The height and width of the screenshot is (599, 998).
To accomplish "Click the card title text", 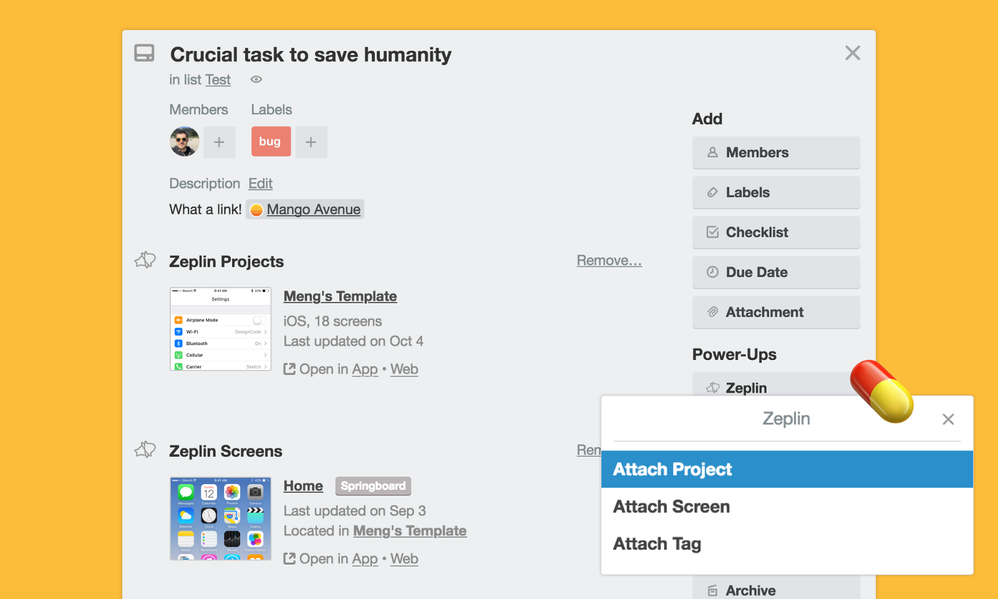I will pos(311,55).
